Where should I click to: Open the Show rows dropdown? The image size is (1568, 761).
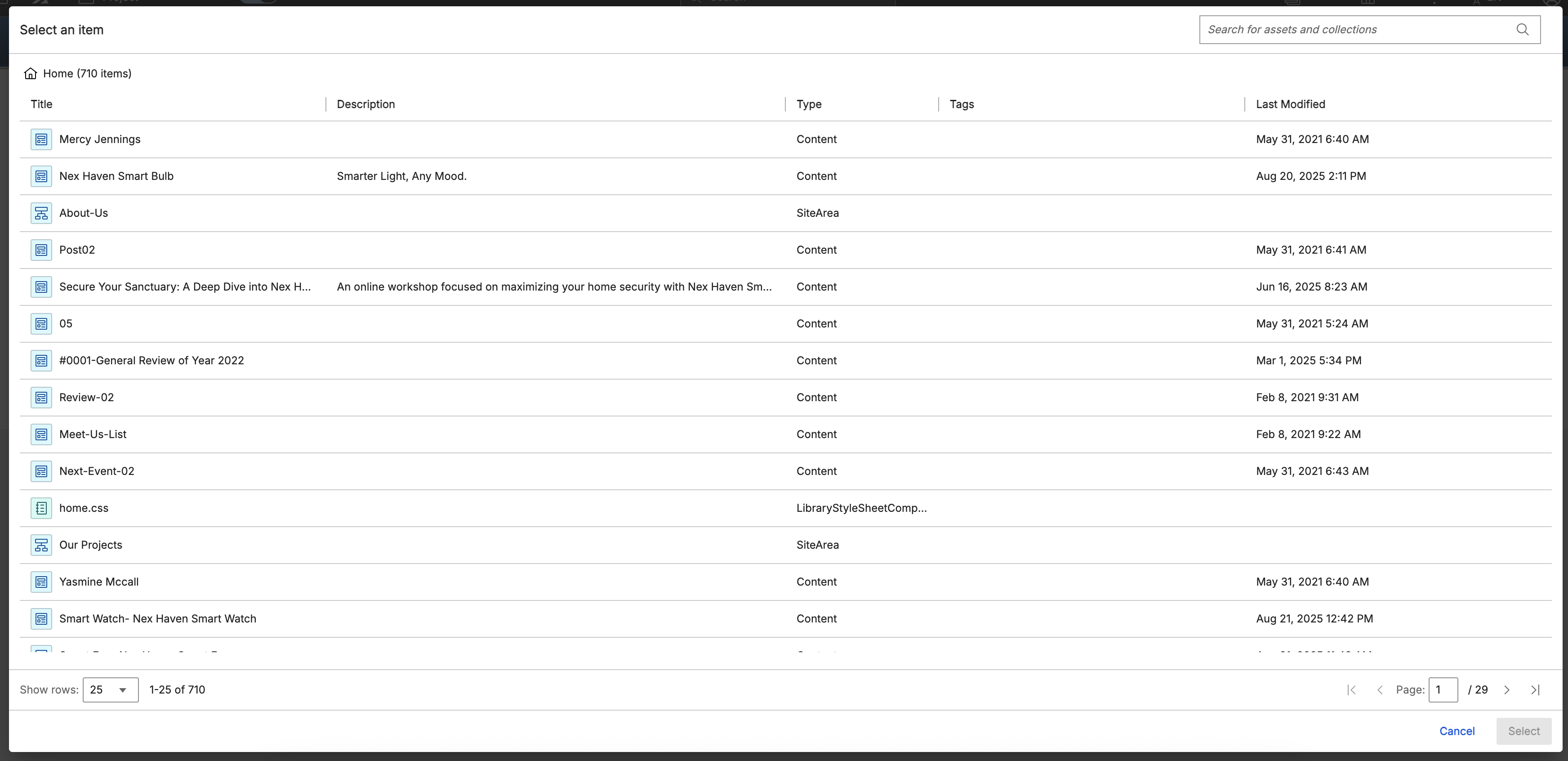coord(110,690)
